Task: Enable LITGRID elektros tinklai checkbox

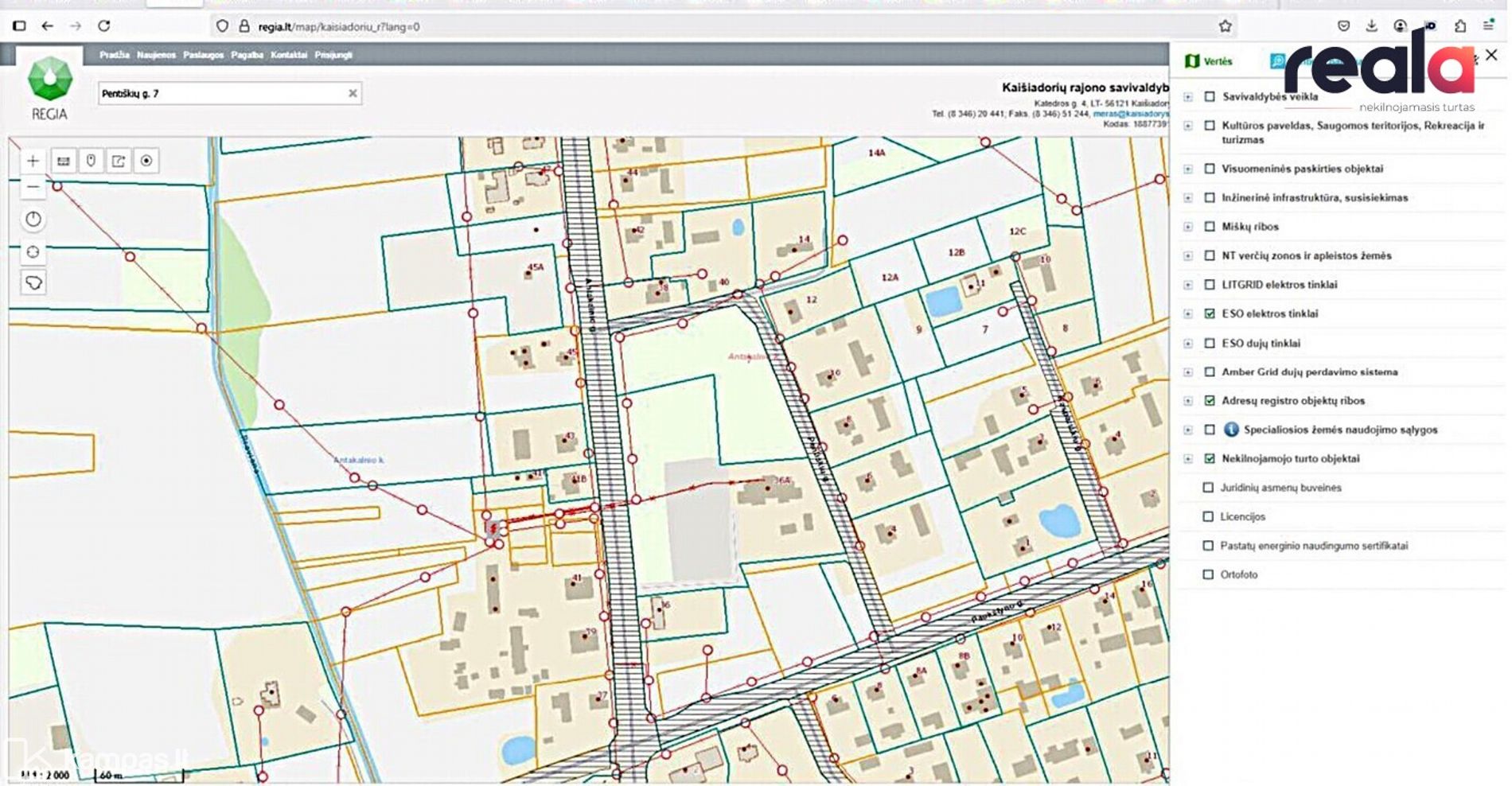Action: point(1210,285)
